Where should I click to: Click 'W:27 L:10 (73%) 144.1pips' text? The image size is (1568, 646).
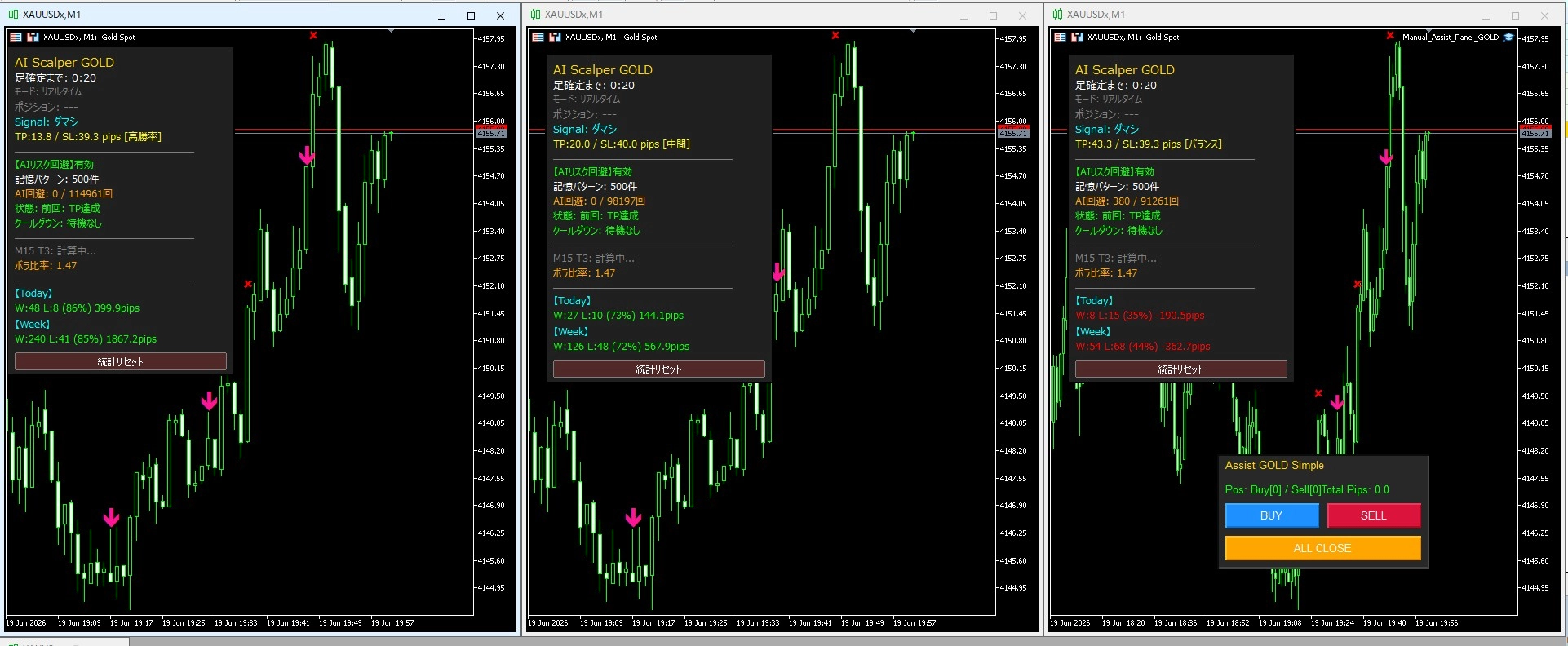point(618,315)
